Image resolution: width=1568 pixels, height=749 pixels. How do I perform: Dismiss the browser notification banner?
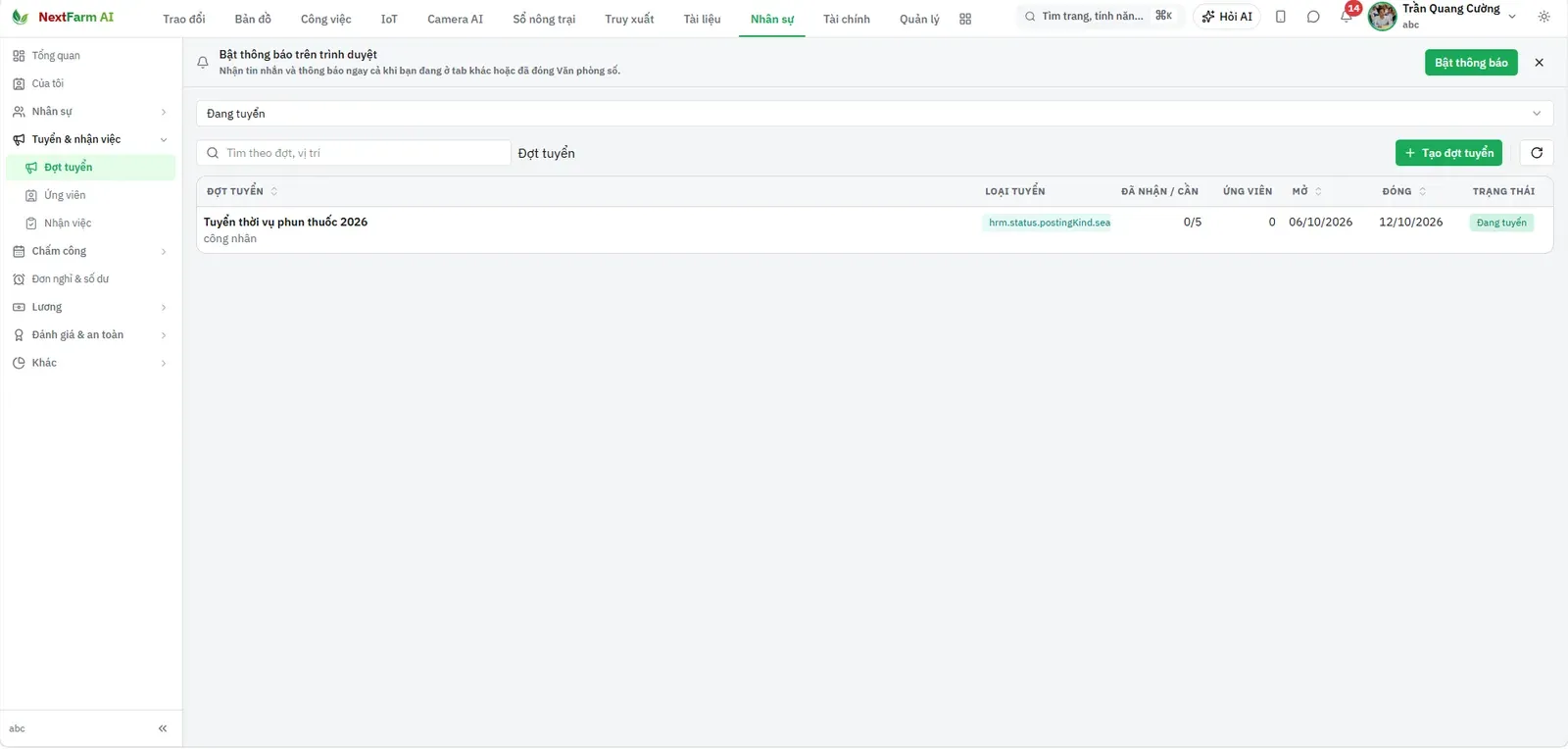pyautogui.click(x=1539, y=63)
